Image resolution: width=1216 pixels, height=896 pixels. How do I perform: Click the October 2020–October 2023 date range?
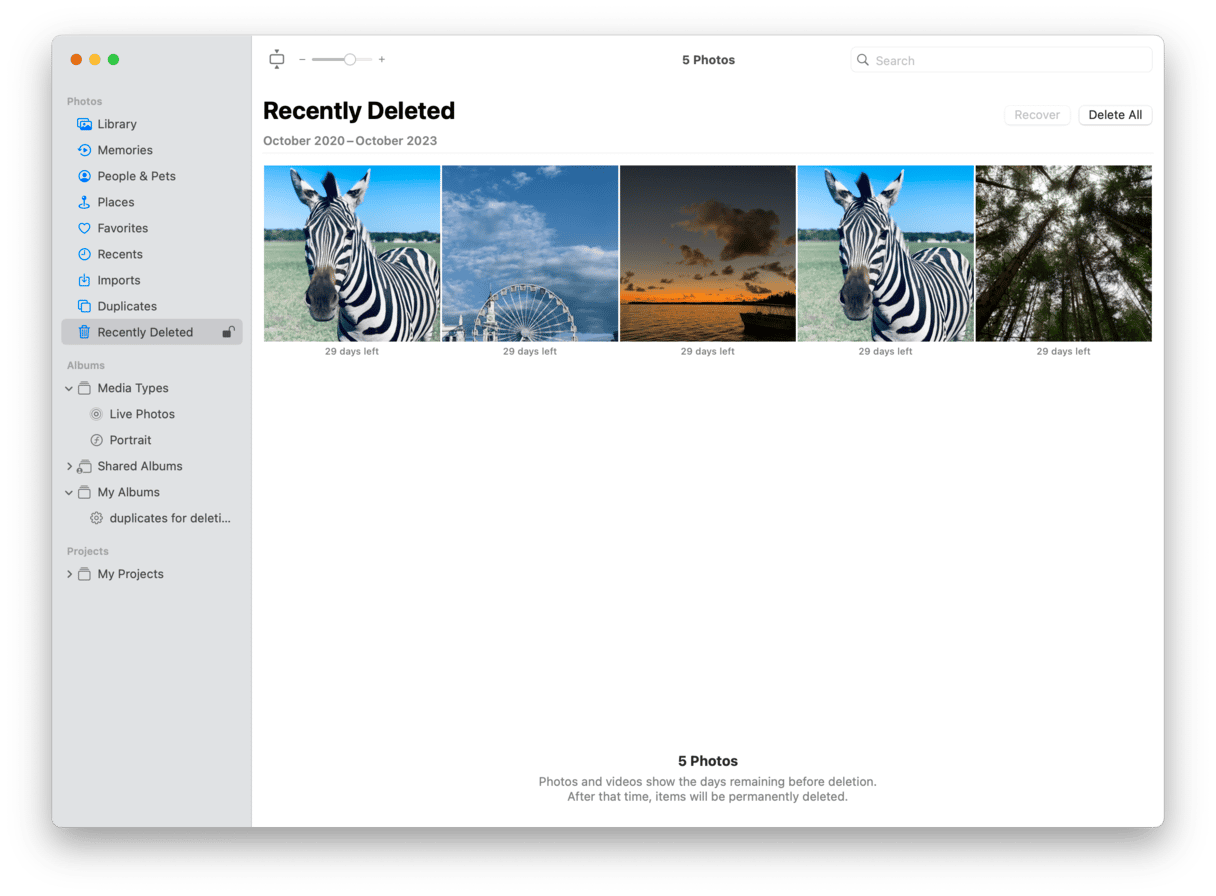click(350, 141)
